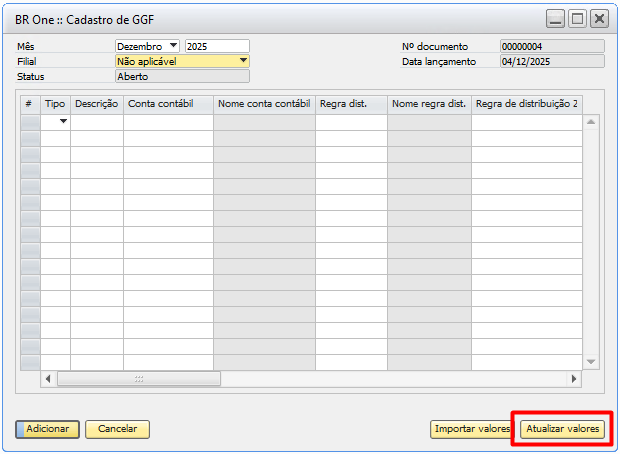
Task: Click the grid scroll down arrow
Action: tap(590, 361)
